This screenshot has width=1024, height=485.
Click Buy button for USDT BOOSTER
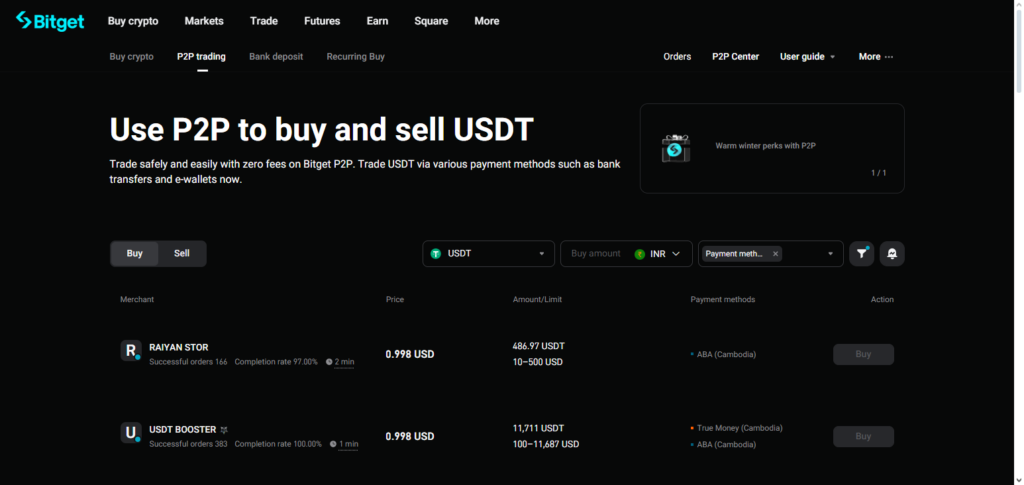[863, 437]
